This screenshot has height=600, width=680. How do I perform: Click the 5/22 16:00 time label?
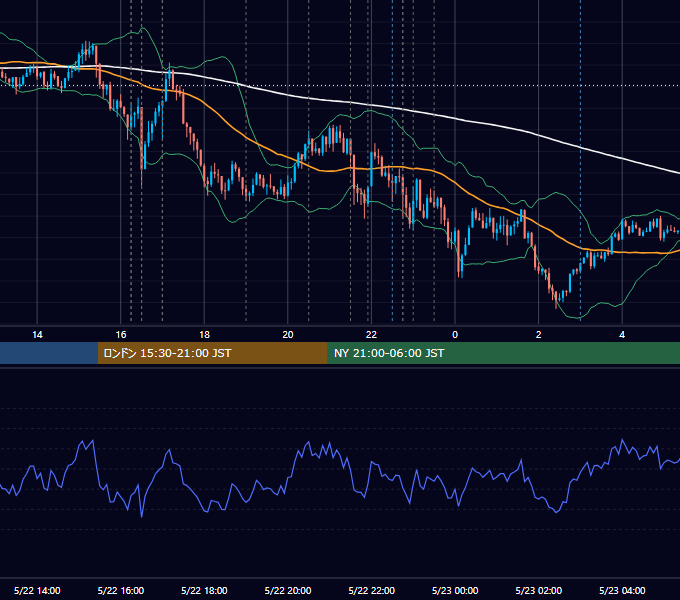point(121,590)
